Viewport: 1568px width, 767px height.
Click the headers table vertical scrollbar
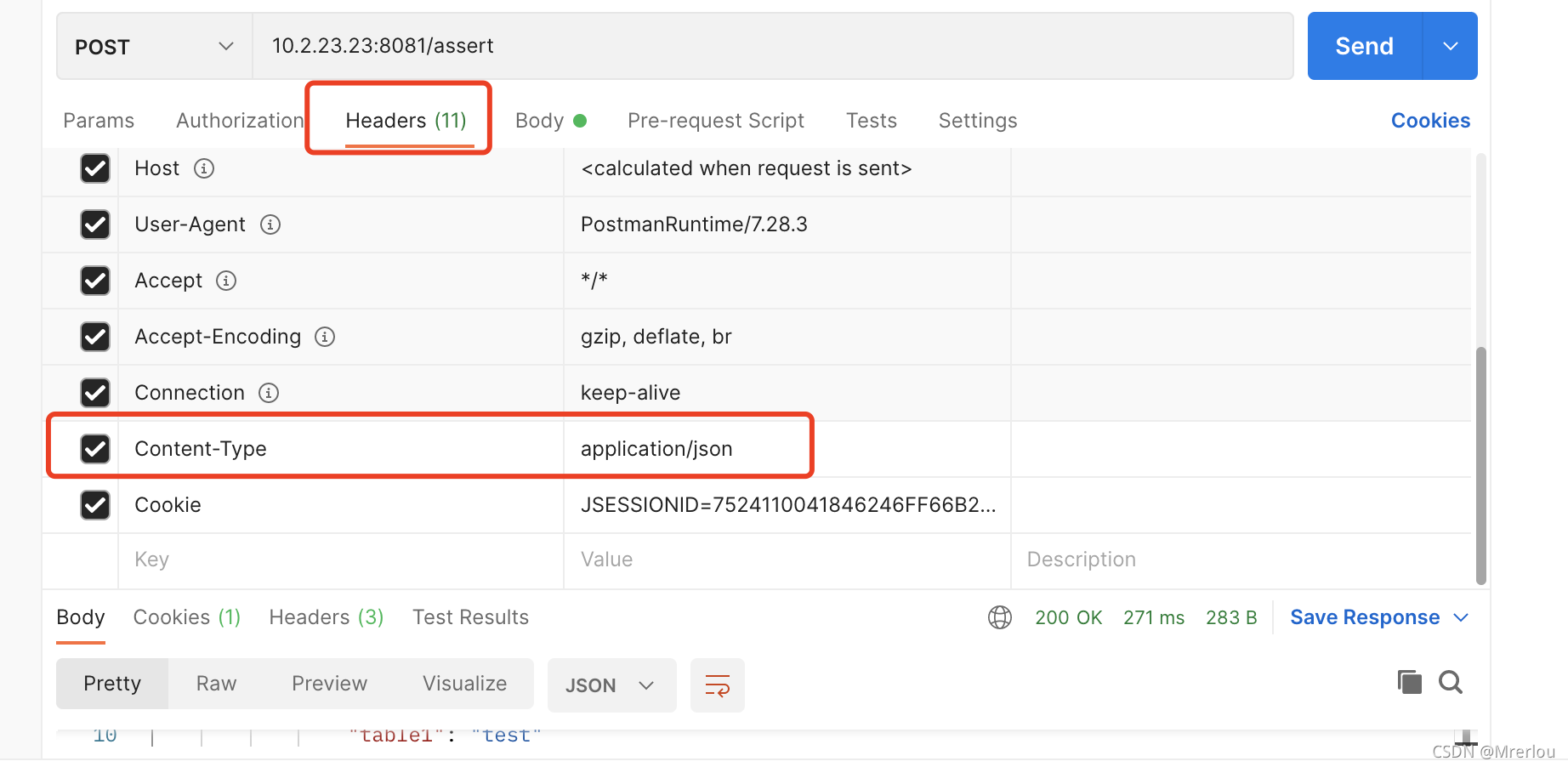(1481, 465)
